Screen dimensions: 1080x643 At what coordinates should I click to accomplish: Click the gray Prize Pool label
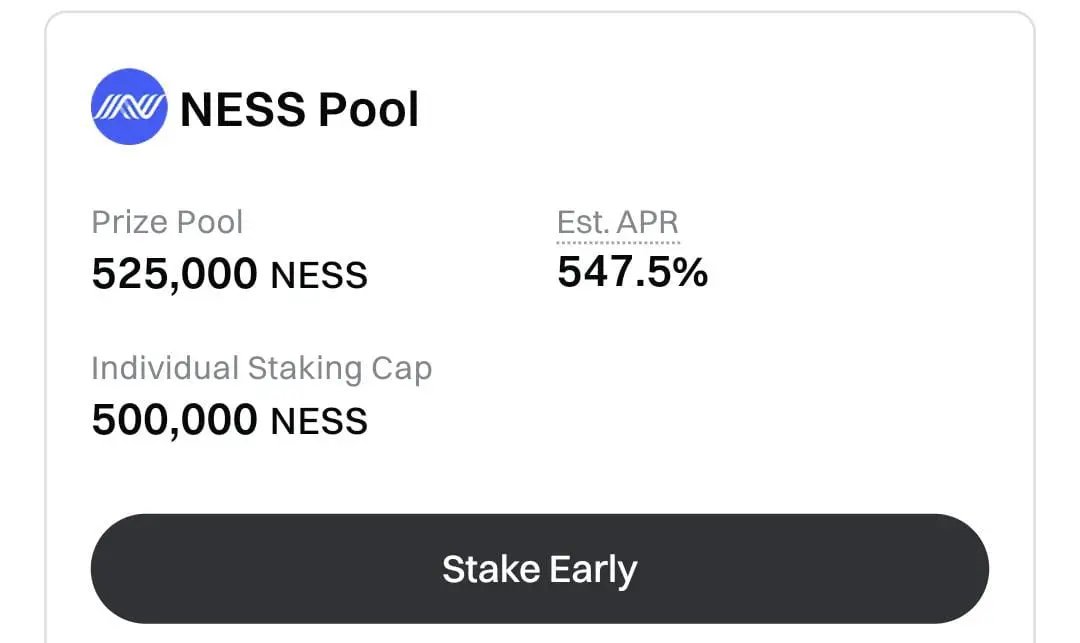tap(167, 222)
